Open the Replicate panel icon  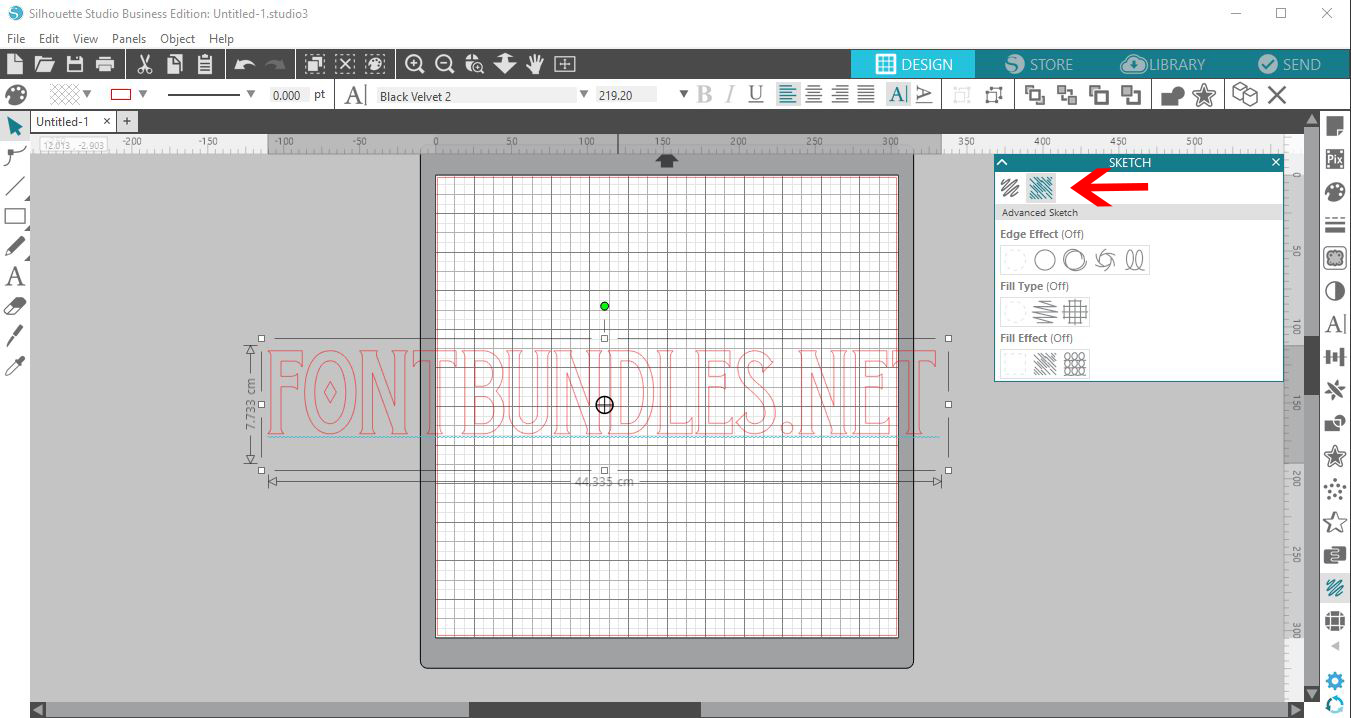(x=1335, y=390)
